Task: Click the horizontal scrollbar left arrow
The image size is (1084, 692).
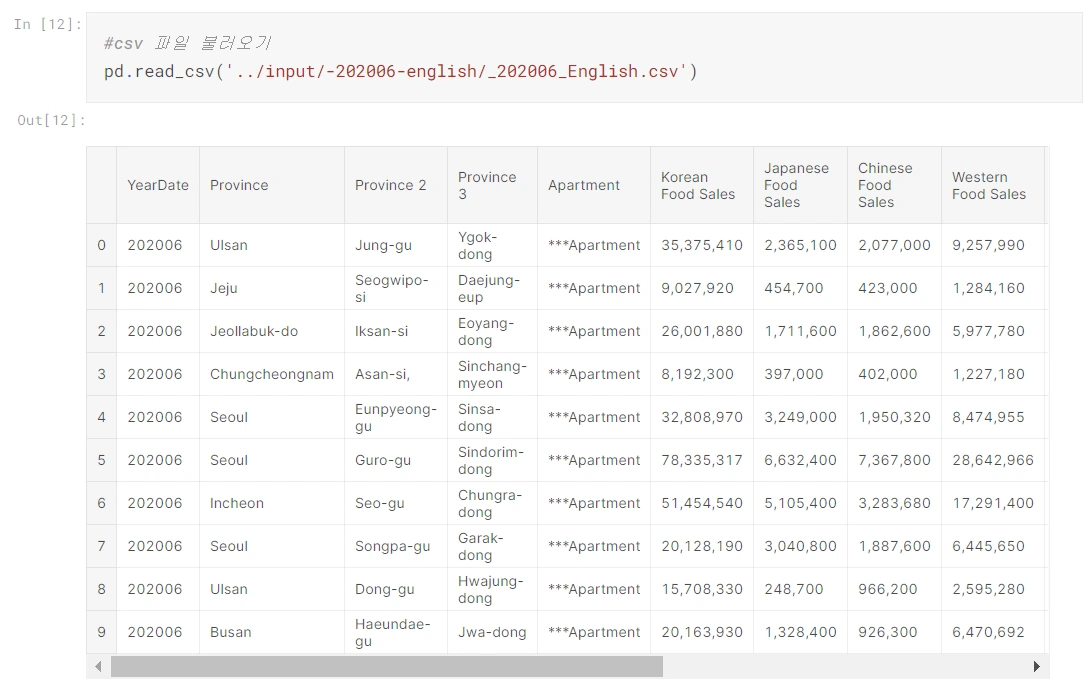Action: coord(98,666)
